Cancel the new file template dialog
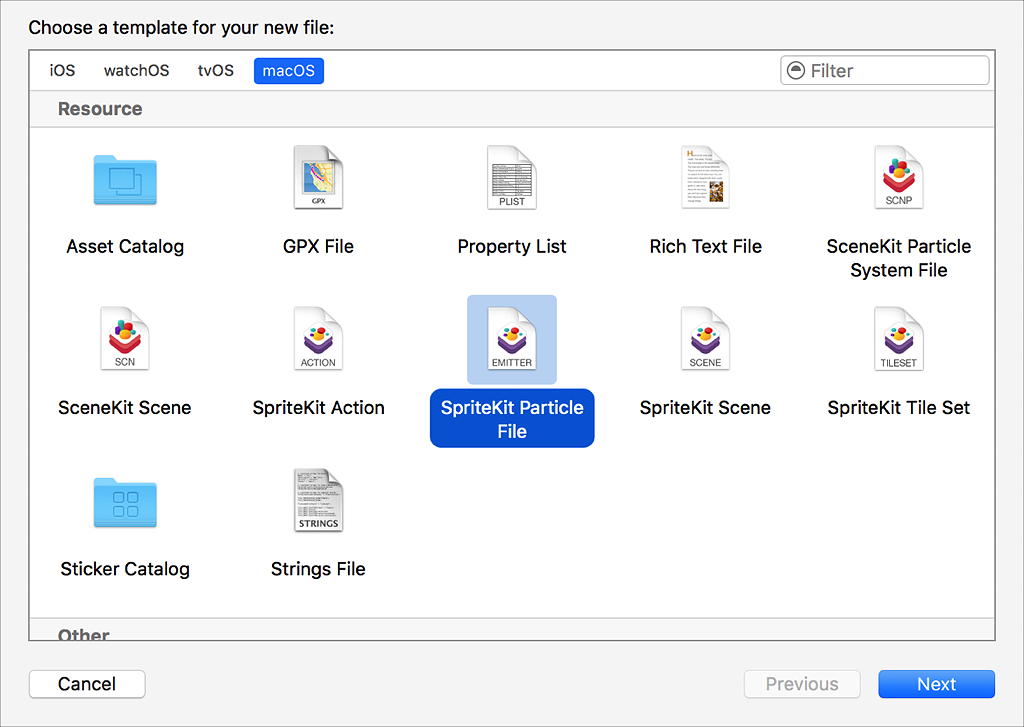This screenshot has height=727, width=1024. (87, 684)
